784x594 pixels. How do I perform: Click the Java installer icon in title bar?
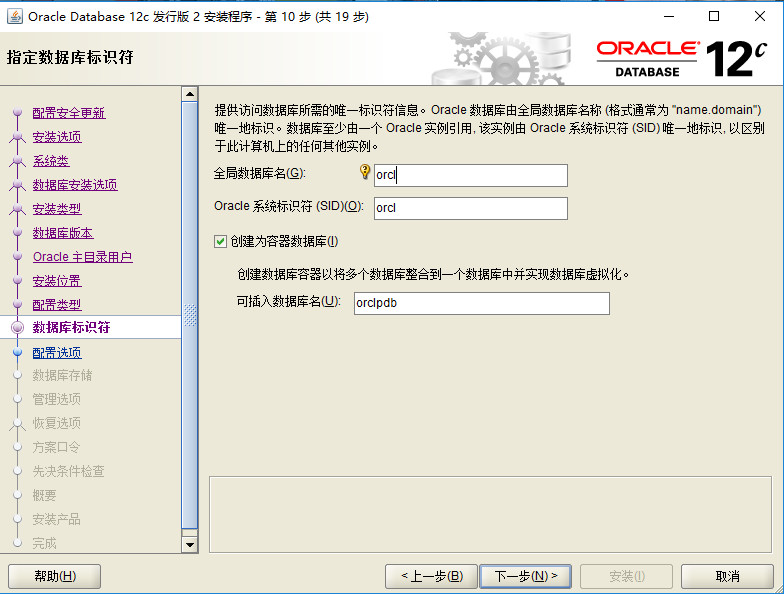click(14, 16)
